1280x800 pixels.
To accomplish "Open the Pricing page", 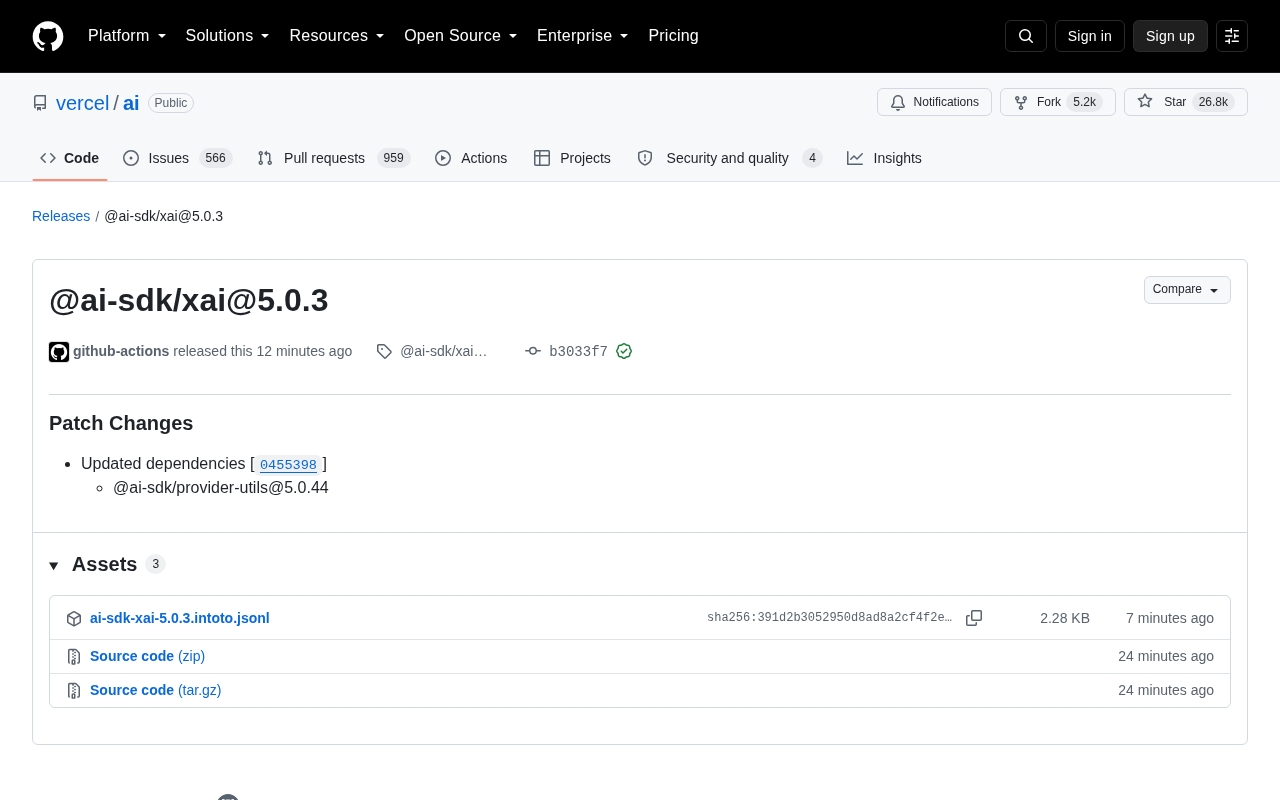I will 673,36.
